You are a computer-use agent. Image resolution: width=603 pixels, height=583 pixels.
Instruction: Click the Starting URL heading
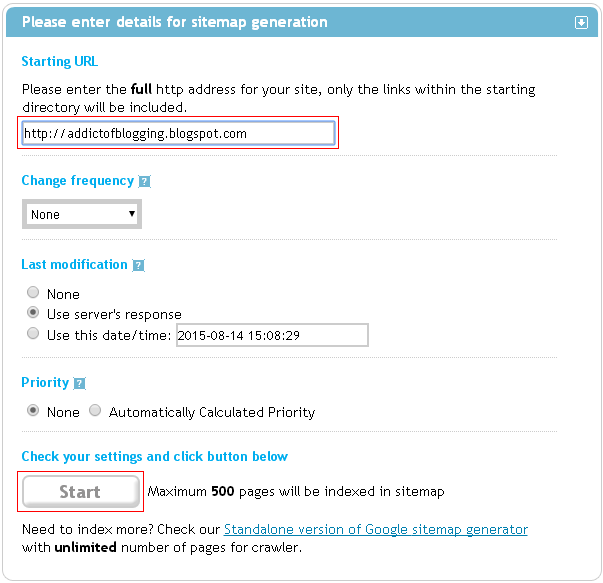(x=60, y=62)
